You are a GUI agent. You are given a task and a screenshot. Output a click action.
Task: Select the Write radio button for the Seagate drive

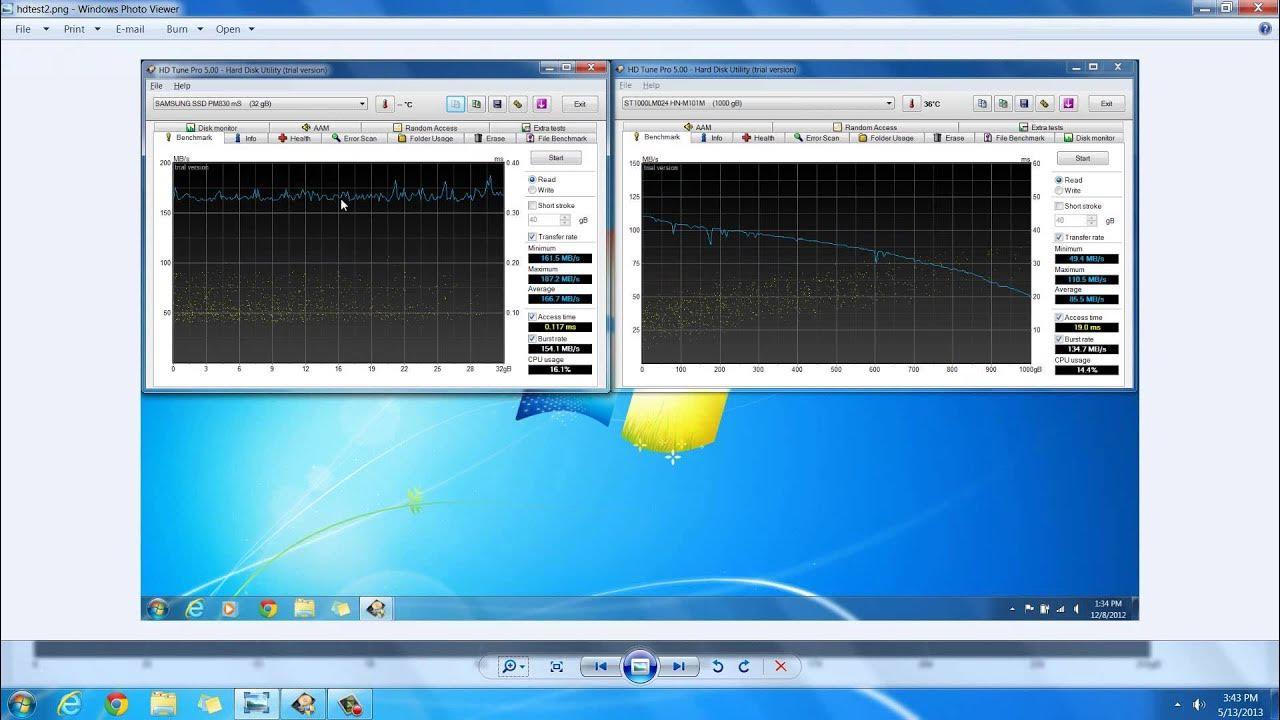(x=1058, y=190)
